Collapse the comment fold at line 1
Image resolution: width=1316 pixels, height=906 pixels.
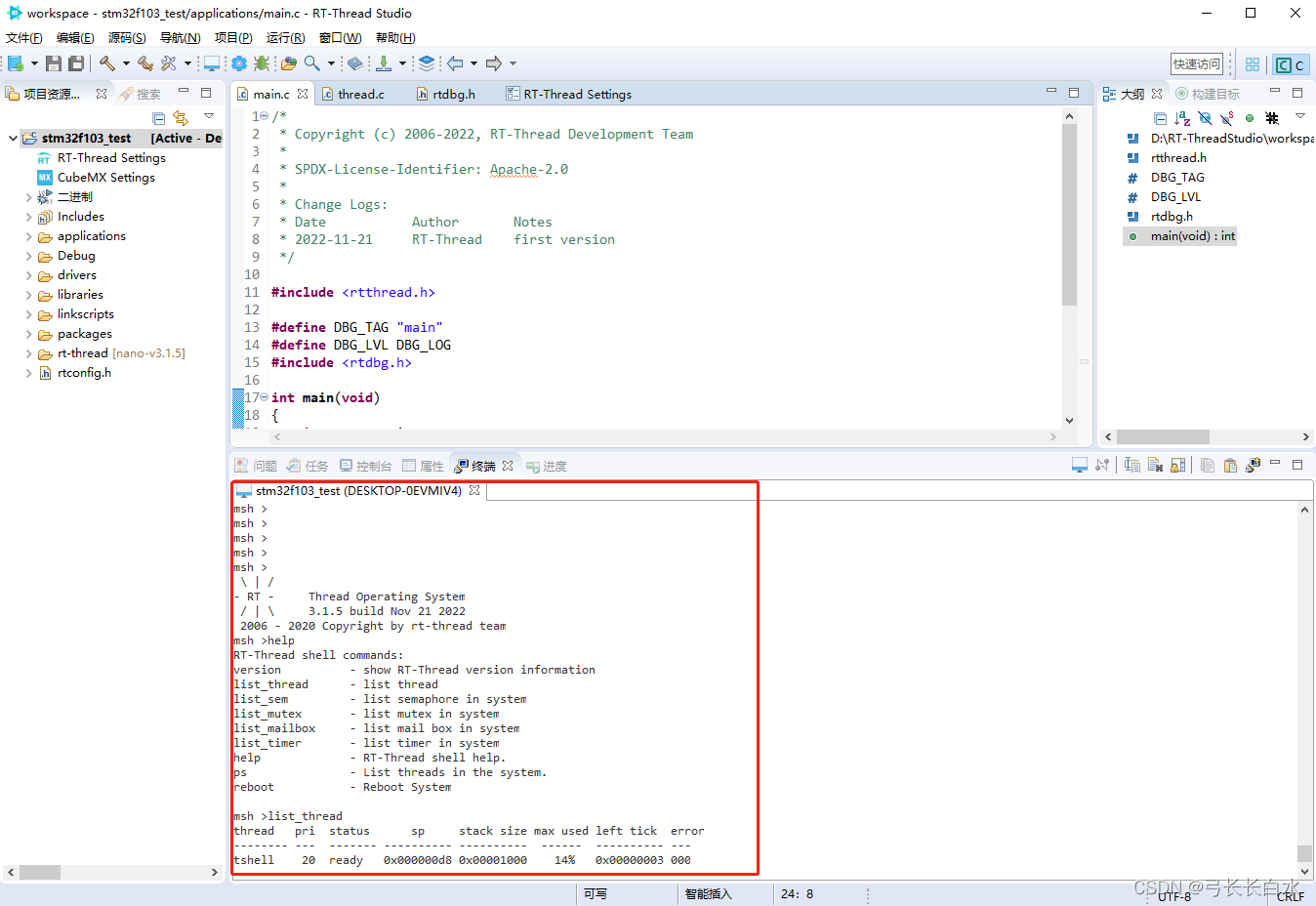(x=265, y=116)
